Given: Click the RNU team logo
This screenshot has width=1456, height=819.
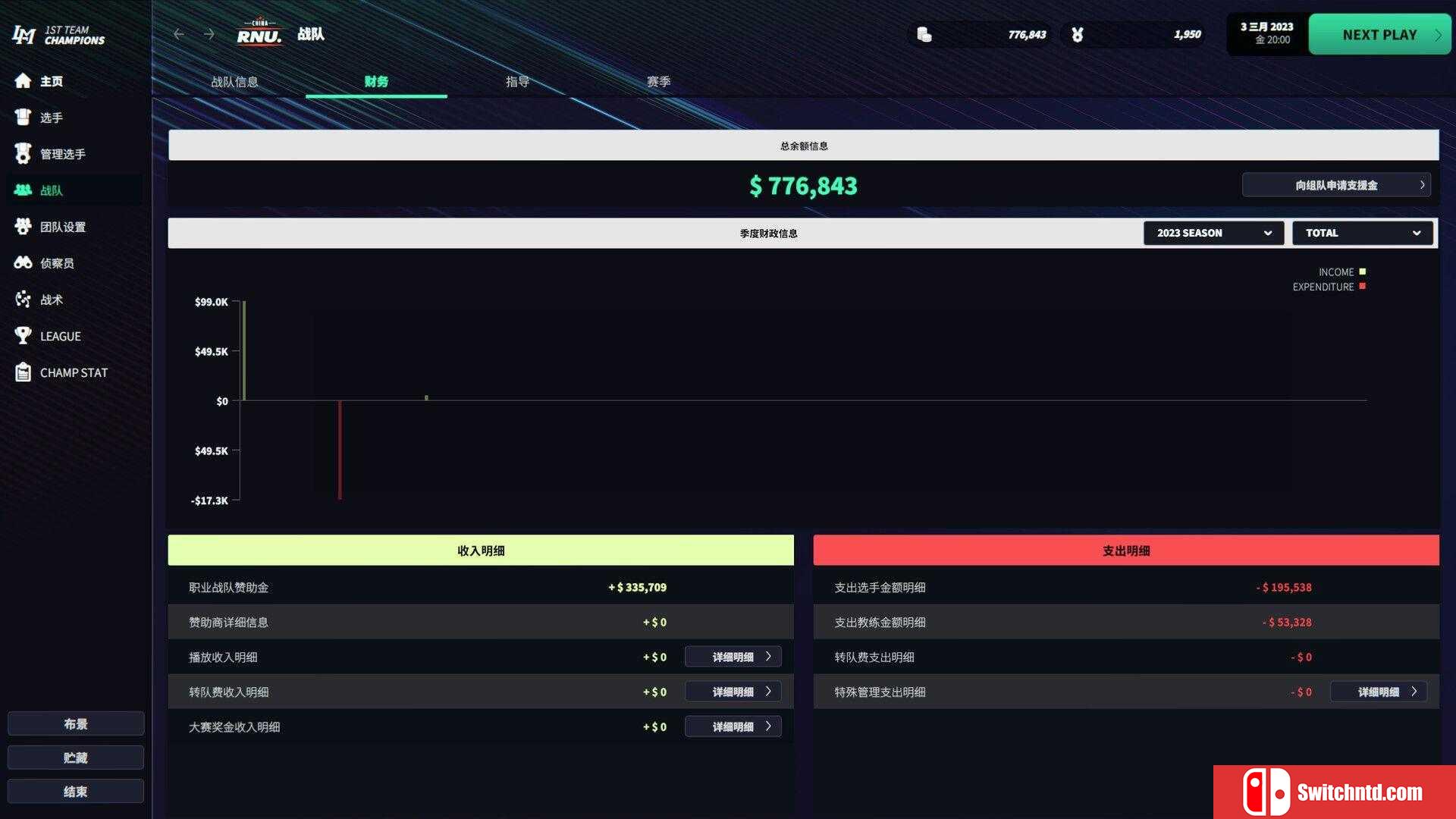Looking at the screenshot, I should coord(259,33).
